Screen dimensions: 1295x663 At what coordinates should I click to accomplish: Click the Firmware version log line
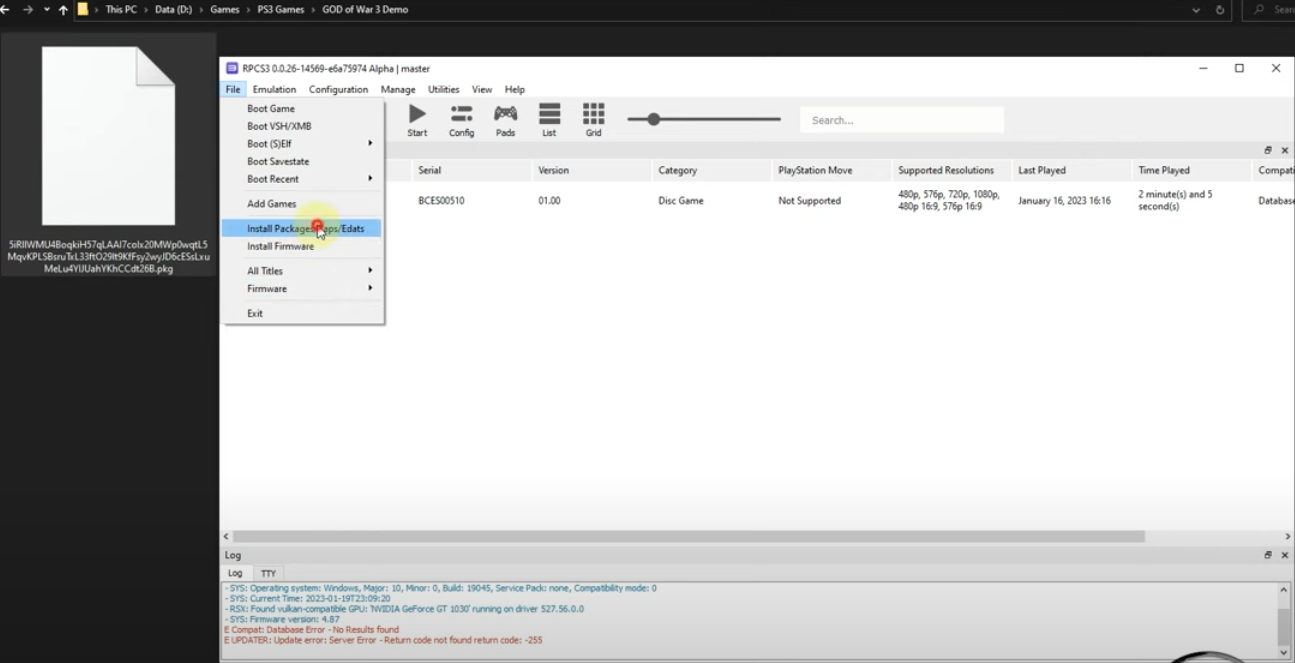click(282, 619)
